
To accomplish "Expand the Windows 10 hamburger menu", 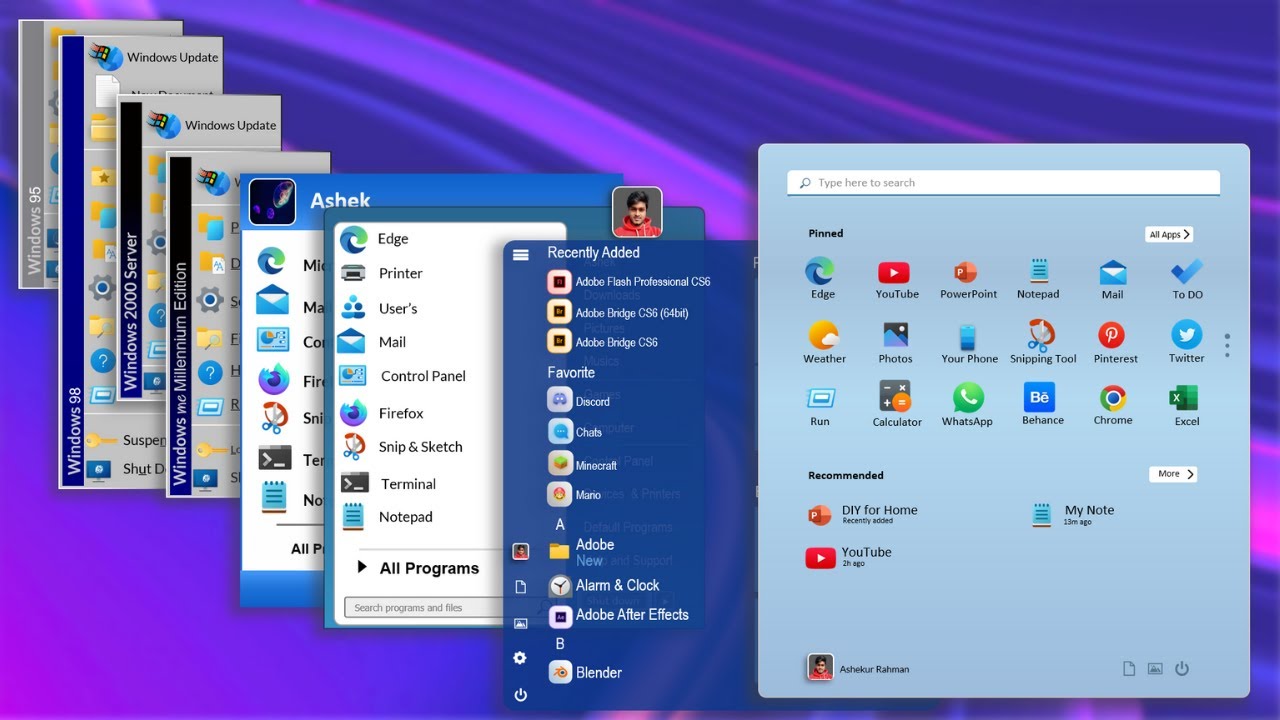I will [520, 255].
